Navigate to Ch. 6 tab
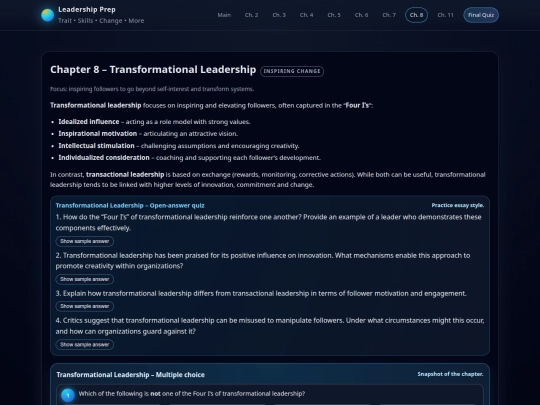The height and width of the screenshot is (405, 540). (x=361, y=15)
